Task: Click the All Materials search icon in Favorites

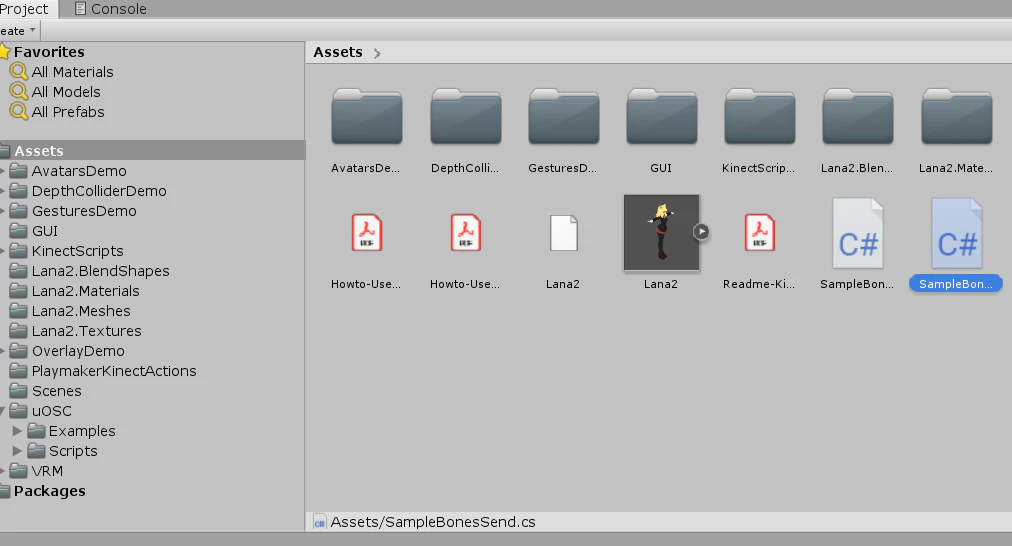Action: pos(19,71)
